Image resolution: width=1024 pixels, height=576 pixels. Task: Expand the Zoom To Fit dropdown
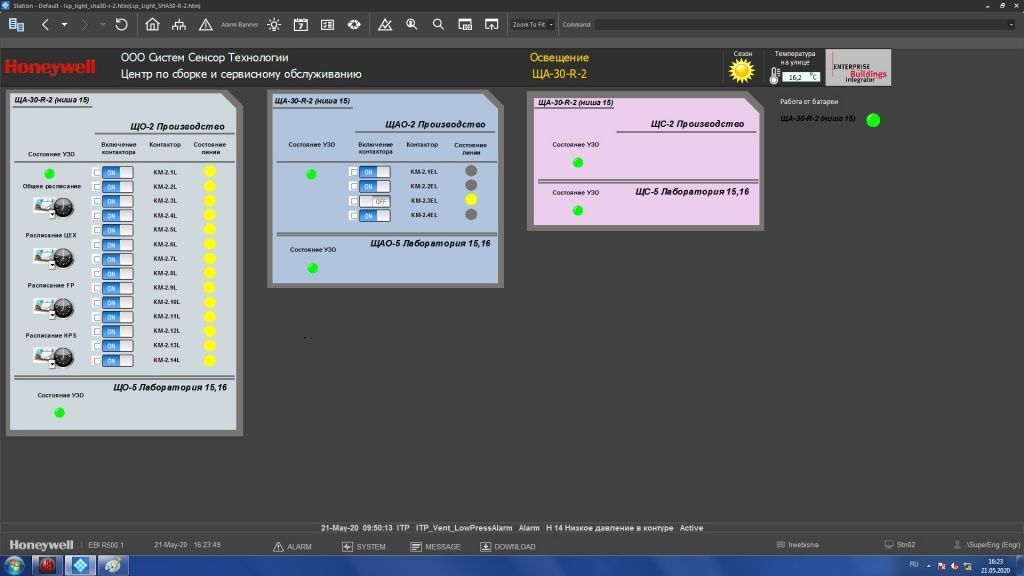pos(550,24)
